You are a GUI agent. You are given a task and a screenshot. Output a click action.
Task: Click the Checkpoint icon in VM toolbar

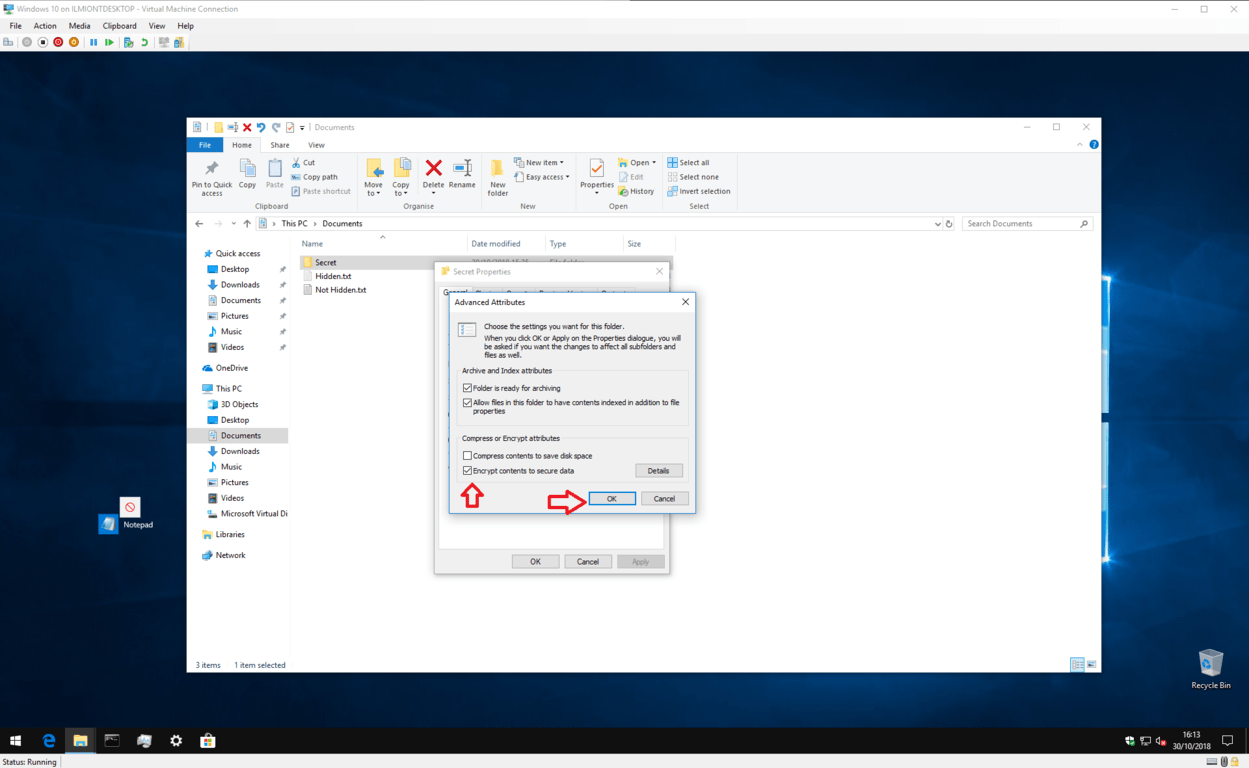pos(128,43)
